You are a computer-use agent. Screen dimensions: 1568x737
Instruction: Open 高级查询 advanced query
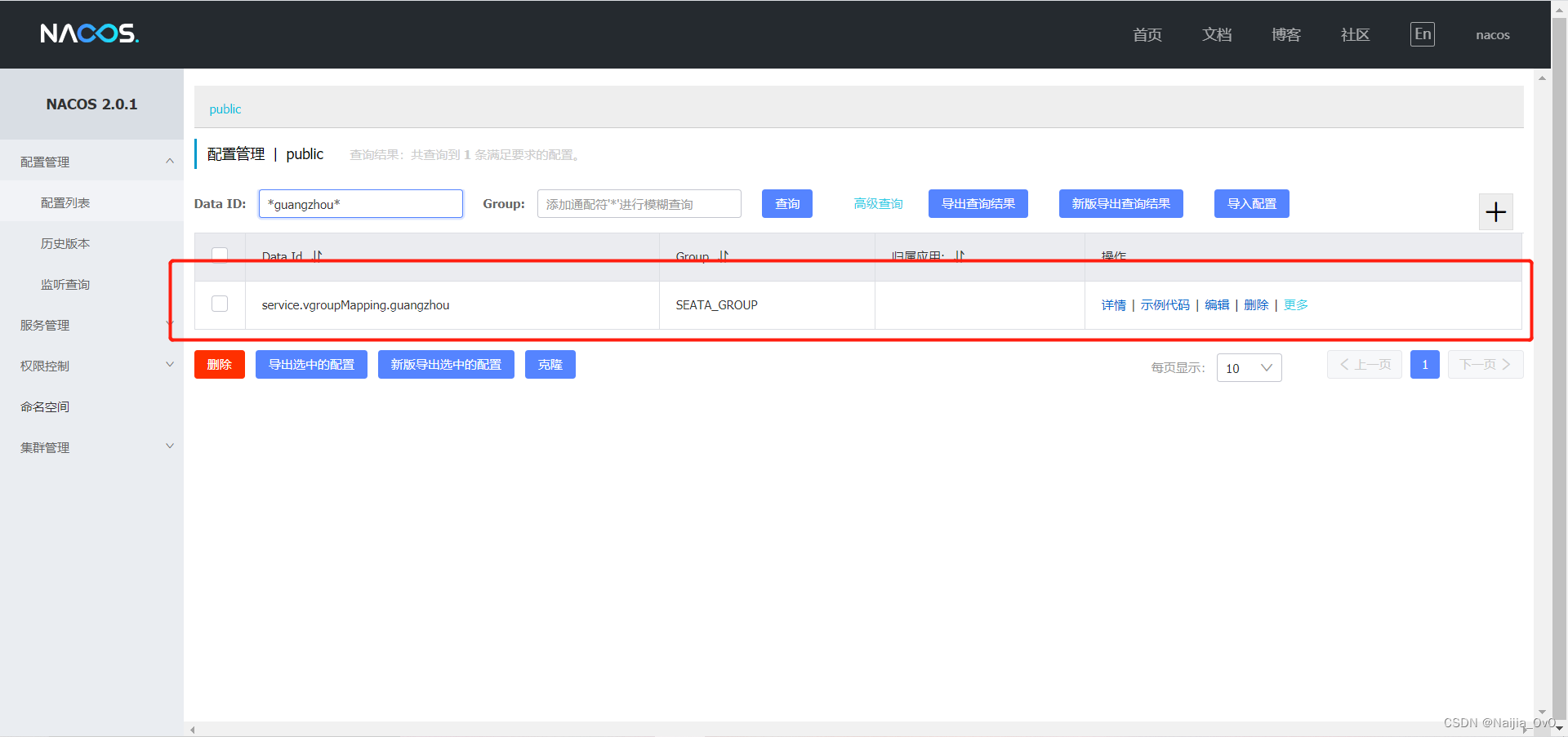(x=878, y=203)
